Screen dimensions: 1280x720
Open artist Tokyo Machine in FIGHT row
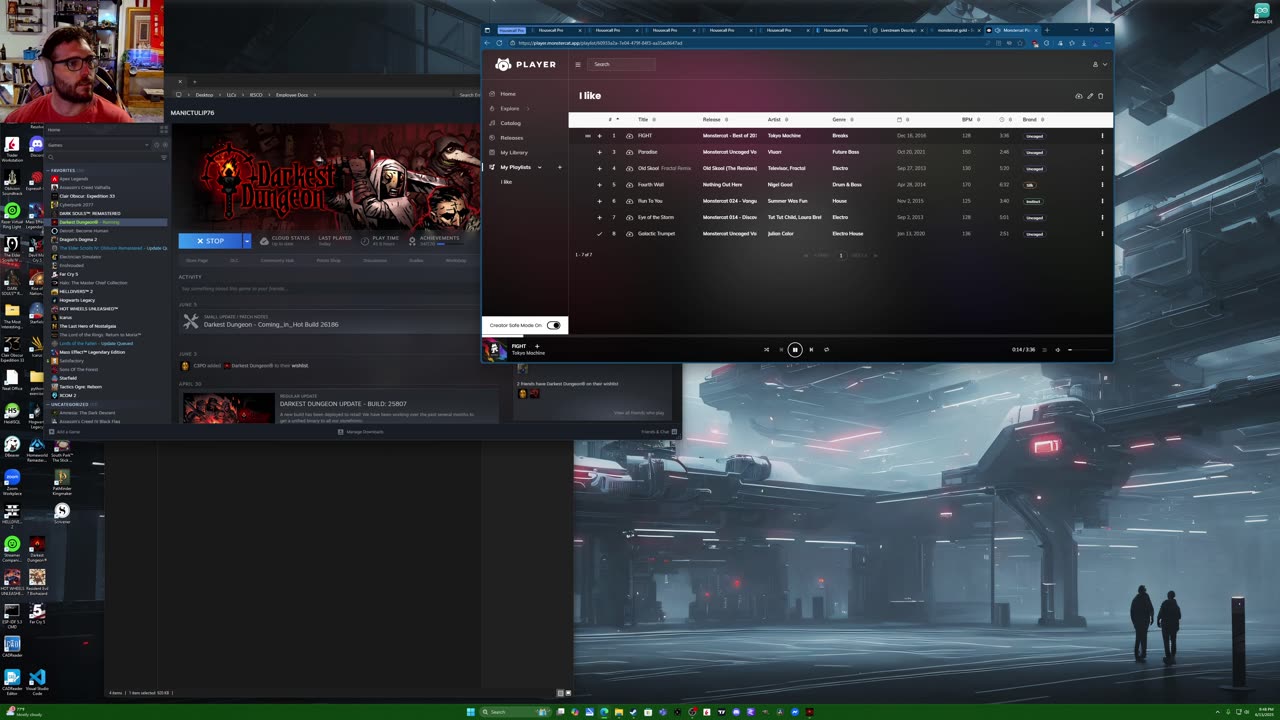[x=784, y=136]
